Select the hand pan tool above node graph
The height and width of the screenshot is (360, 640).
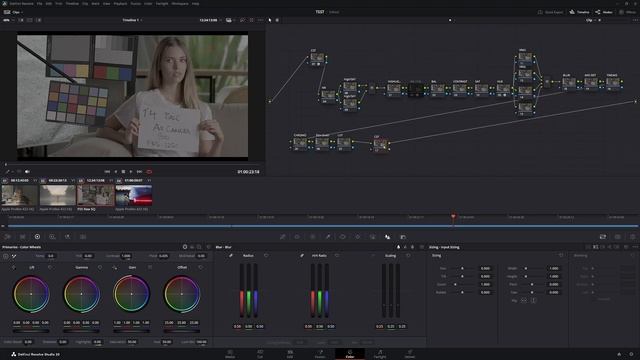pyautogui.click(x=277, y=20)
